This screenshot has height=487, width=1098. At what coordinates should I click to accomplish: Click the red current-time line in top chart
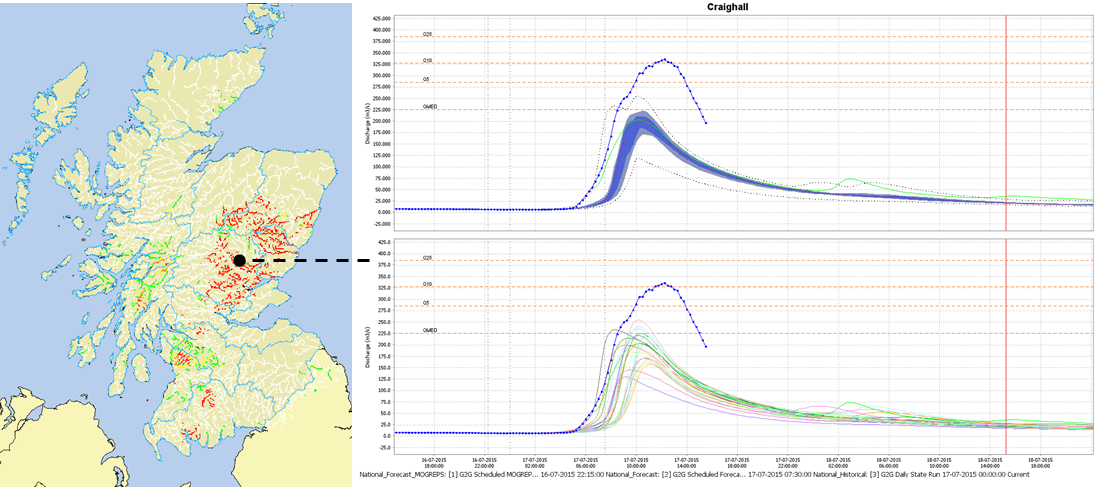[1005, 120]
